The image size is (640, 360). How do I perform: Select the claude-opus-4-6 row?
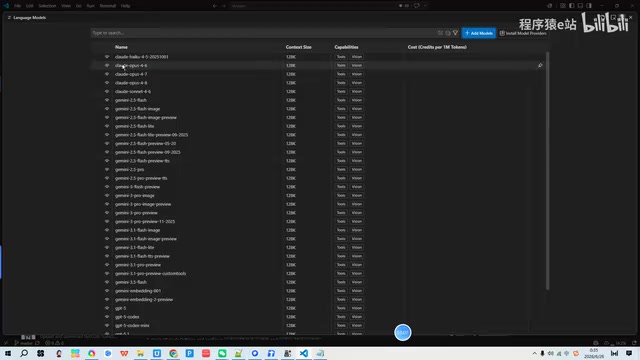click(x=318, y=65)
